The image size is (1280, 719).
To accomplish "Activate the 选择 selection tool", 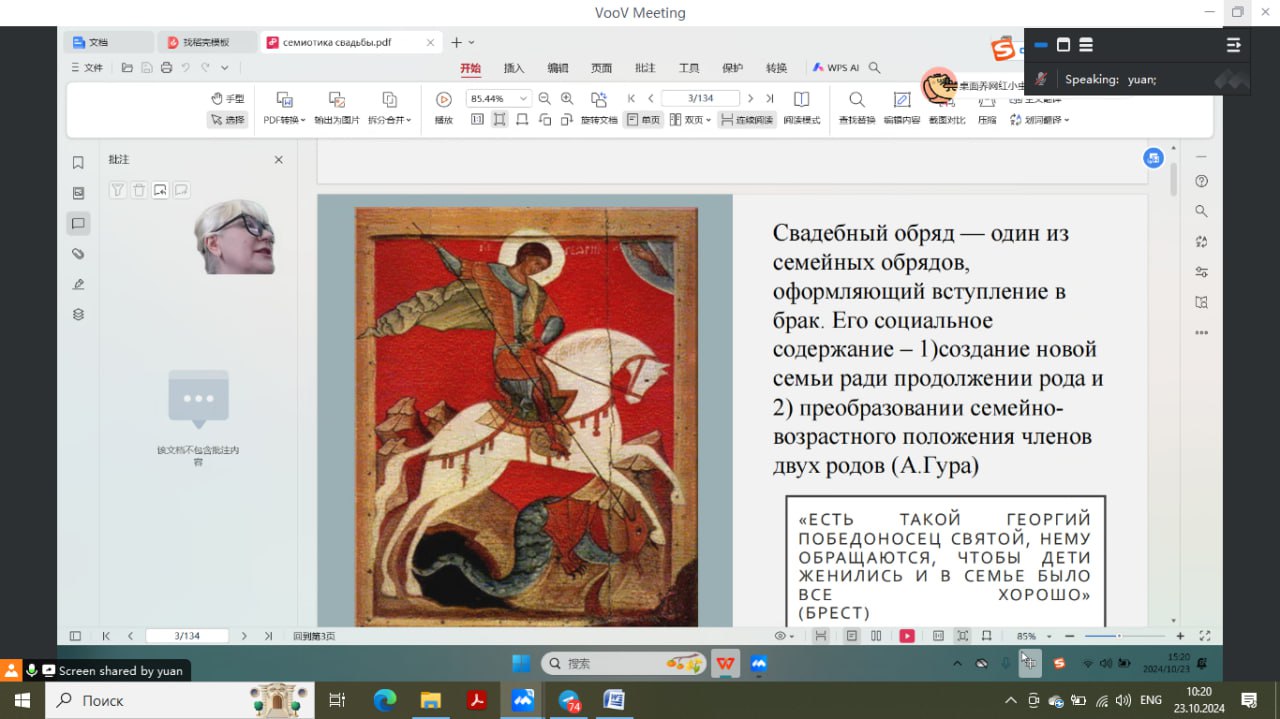I will (x=227, y=120).
